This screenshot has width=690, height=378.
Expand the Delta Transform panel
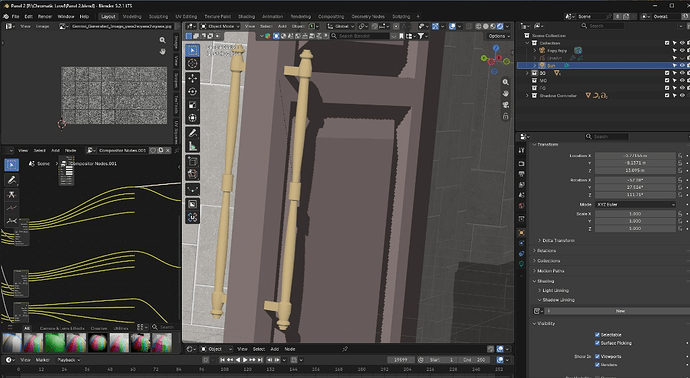(556, 241)
